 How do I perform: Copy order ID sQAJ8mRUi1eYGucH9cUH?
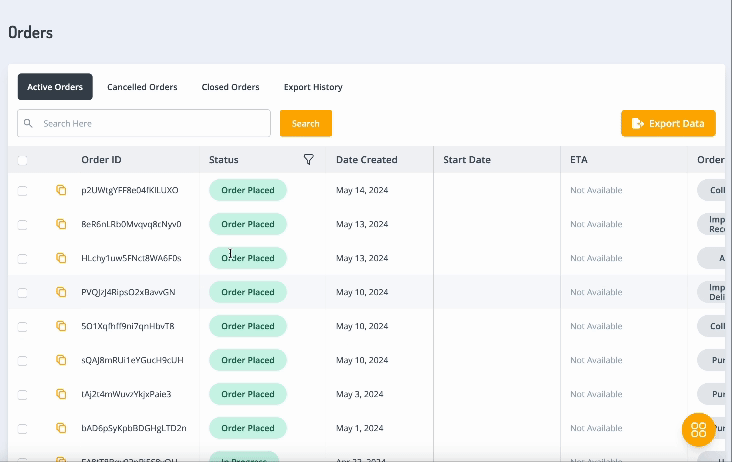(61, 360)
